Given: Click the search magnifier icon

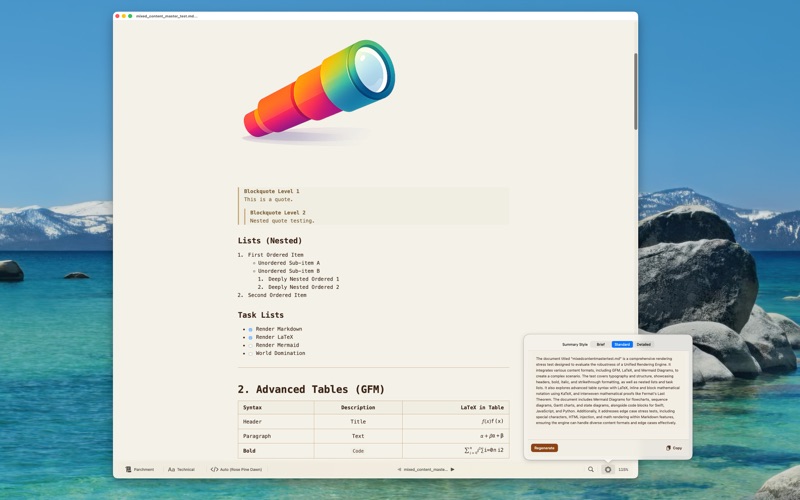Looking at the screenshot, I should click(591, 469).
